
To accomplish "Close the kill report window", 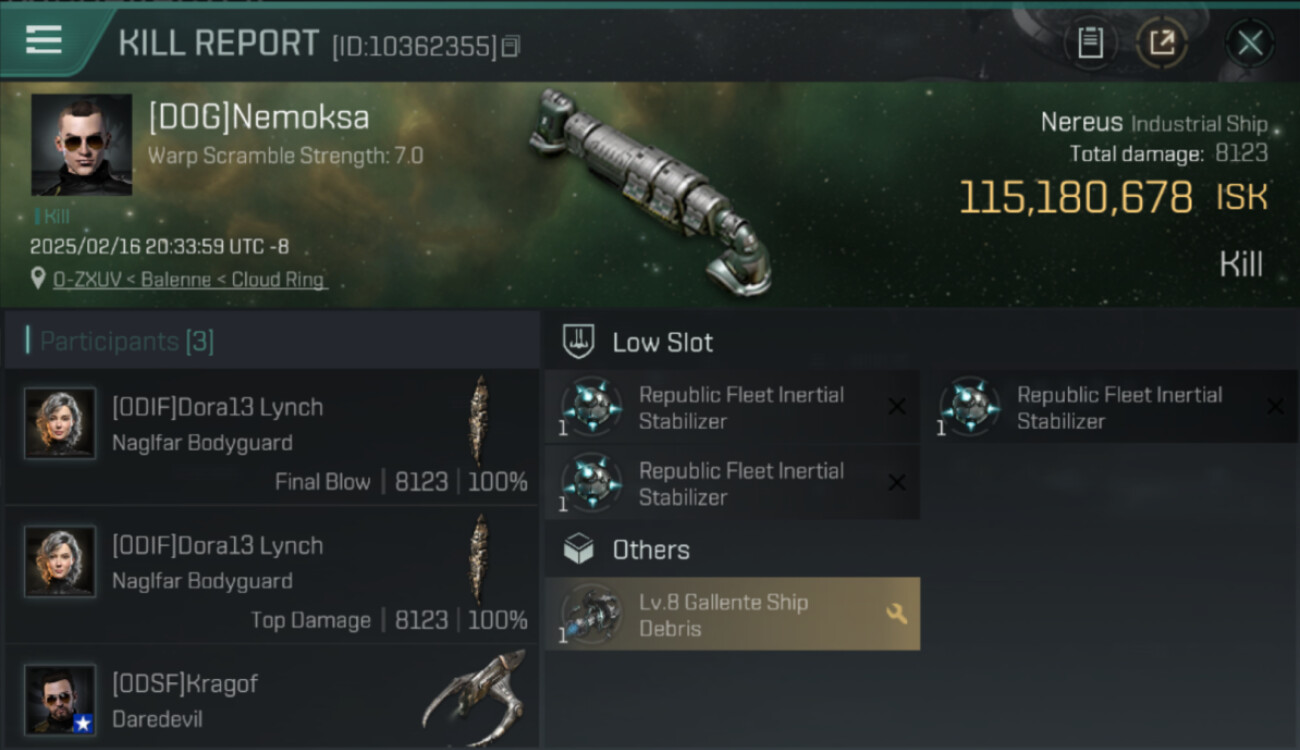I will pos(1249,43).
